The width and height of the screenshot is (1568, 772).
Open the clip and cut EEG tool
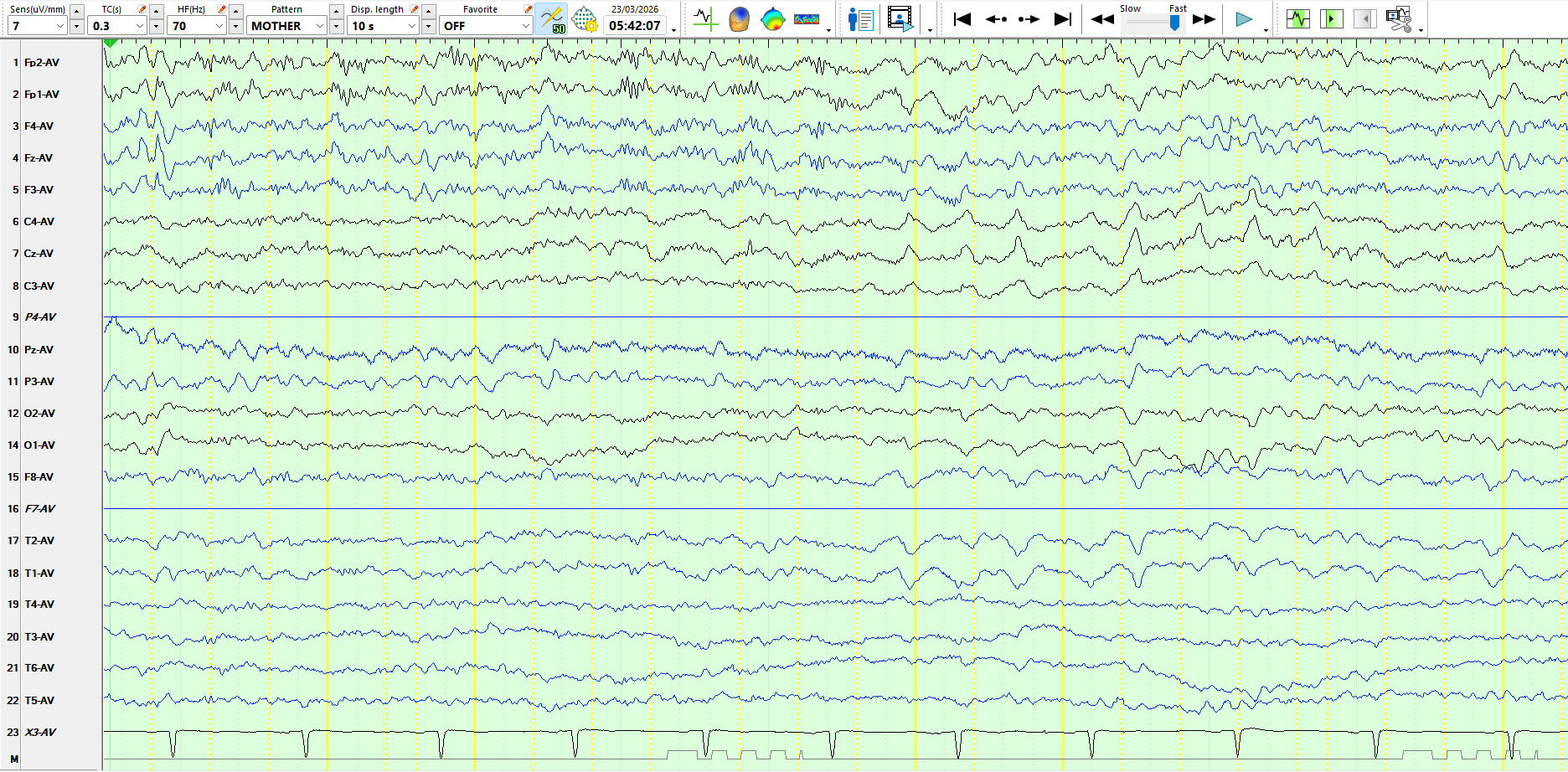tap(1398, 19)
